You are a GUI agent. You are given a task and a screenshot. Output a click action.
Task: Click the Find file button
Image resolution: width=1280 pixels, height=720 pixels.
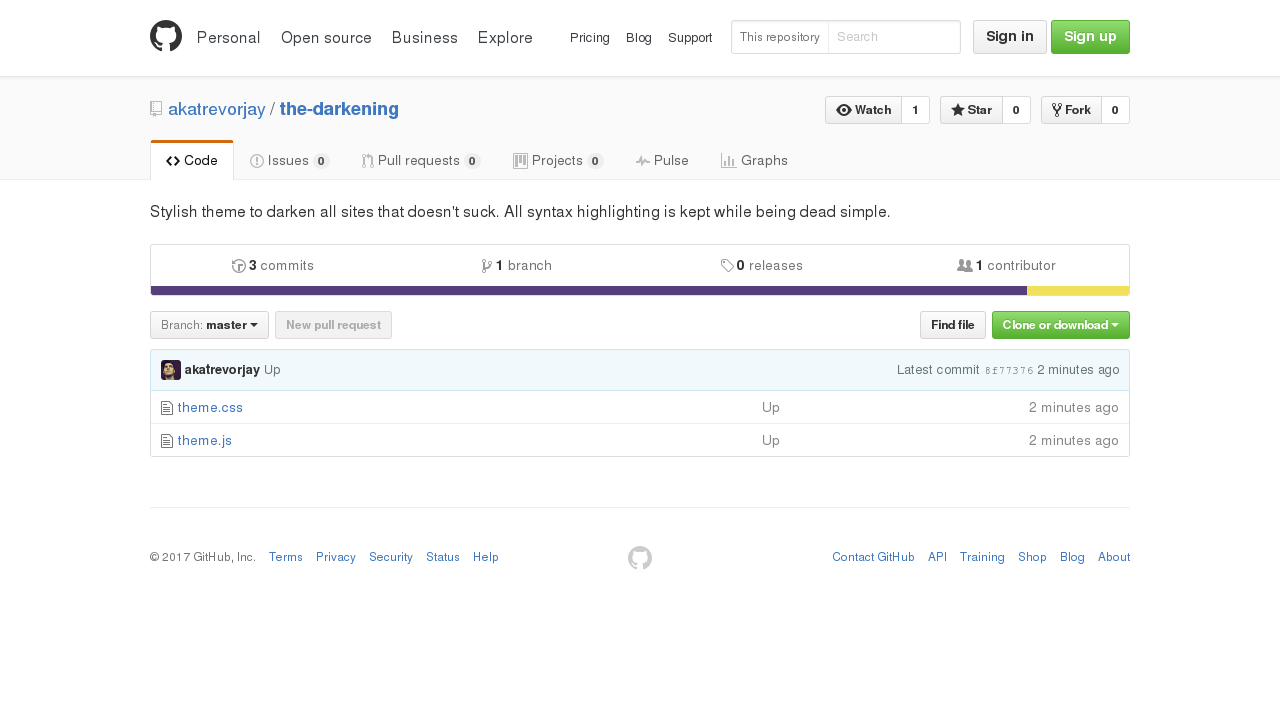tap(953, 325)
